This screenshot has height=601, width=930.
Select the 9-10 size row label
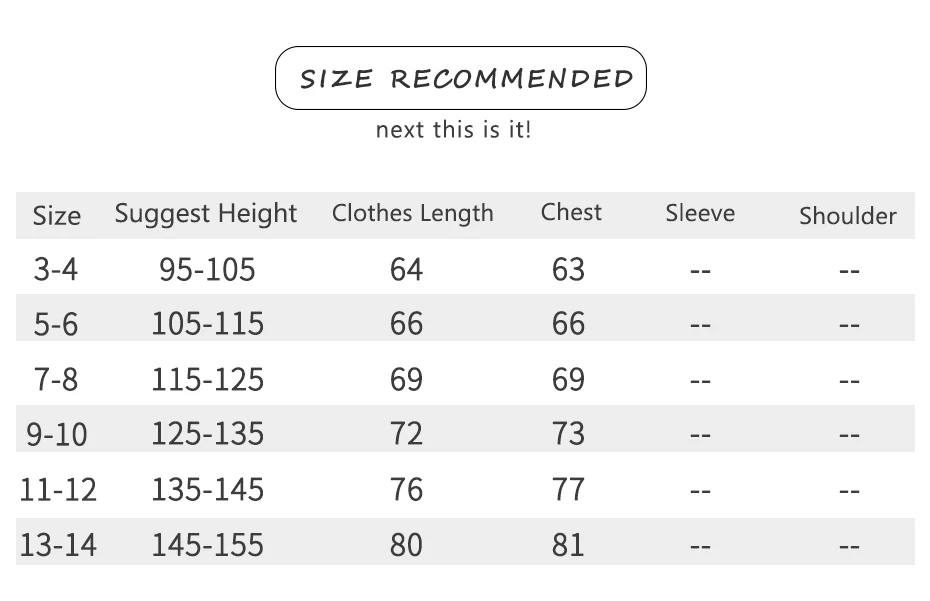click(57, 434)
